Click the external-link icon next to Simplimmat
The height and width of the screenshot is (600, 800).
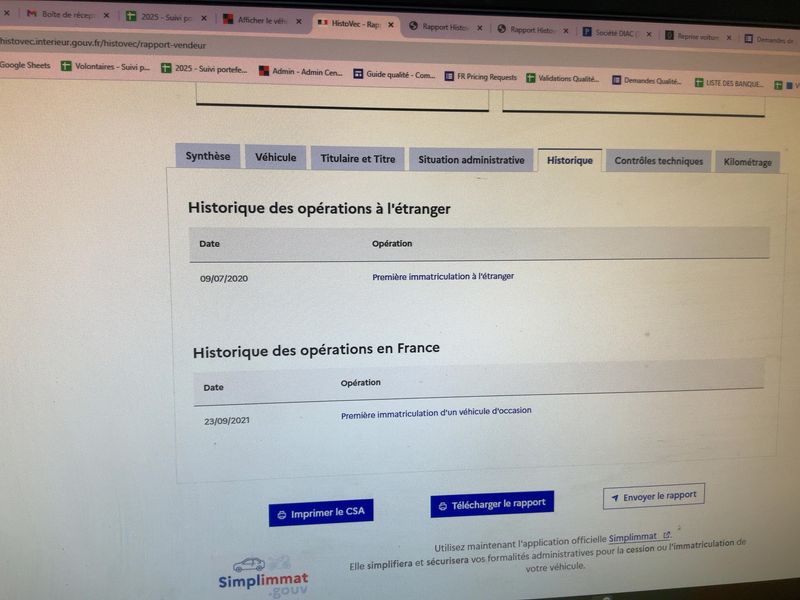[x=666, y=535]
